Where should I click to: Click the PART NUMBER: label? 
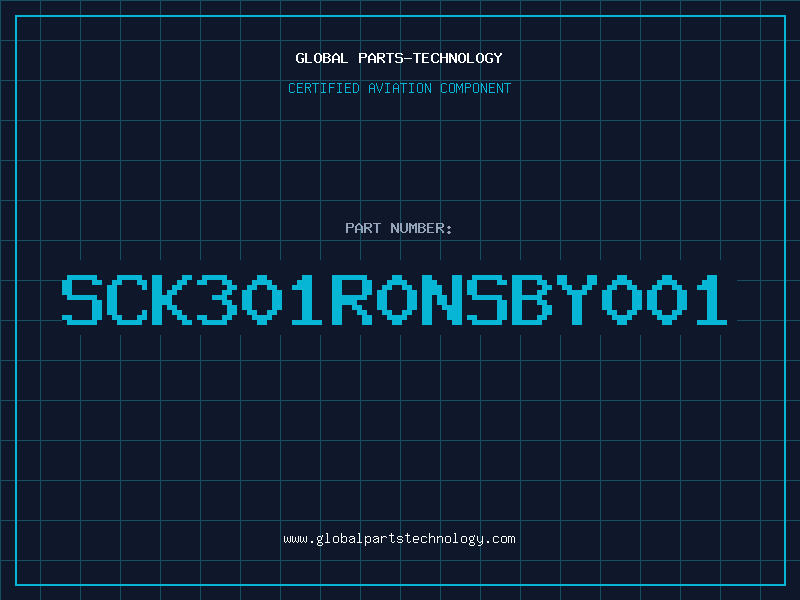tap(398, 228)
